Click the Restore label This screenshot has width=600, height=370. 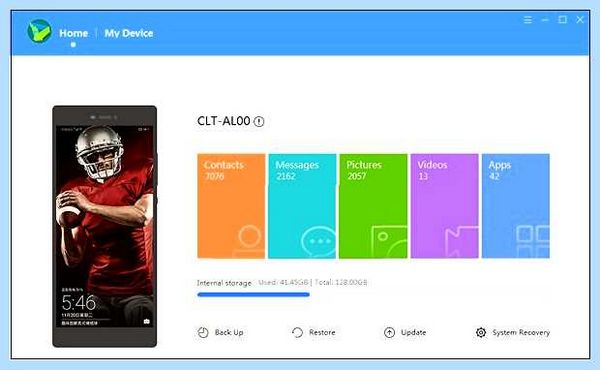[322, 332]
